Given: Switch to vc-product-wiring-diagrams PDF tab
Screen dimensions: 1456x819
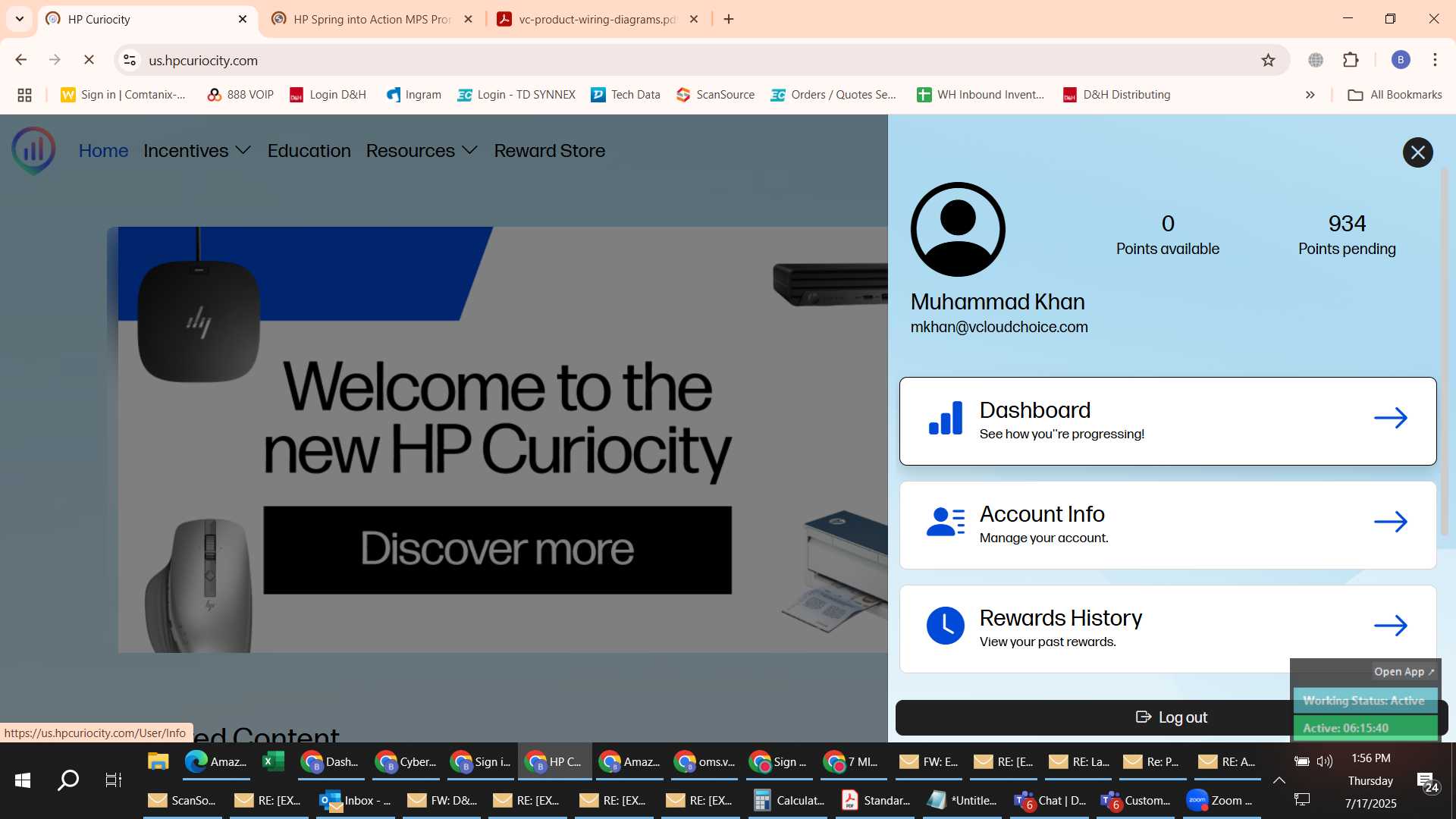Looking at the screenshot, I should click(x=597, y=19).
